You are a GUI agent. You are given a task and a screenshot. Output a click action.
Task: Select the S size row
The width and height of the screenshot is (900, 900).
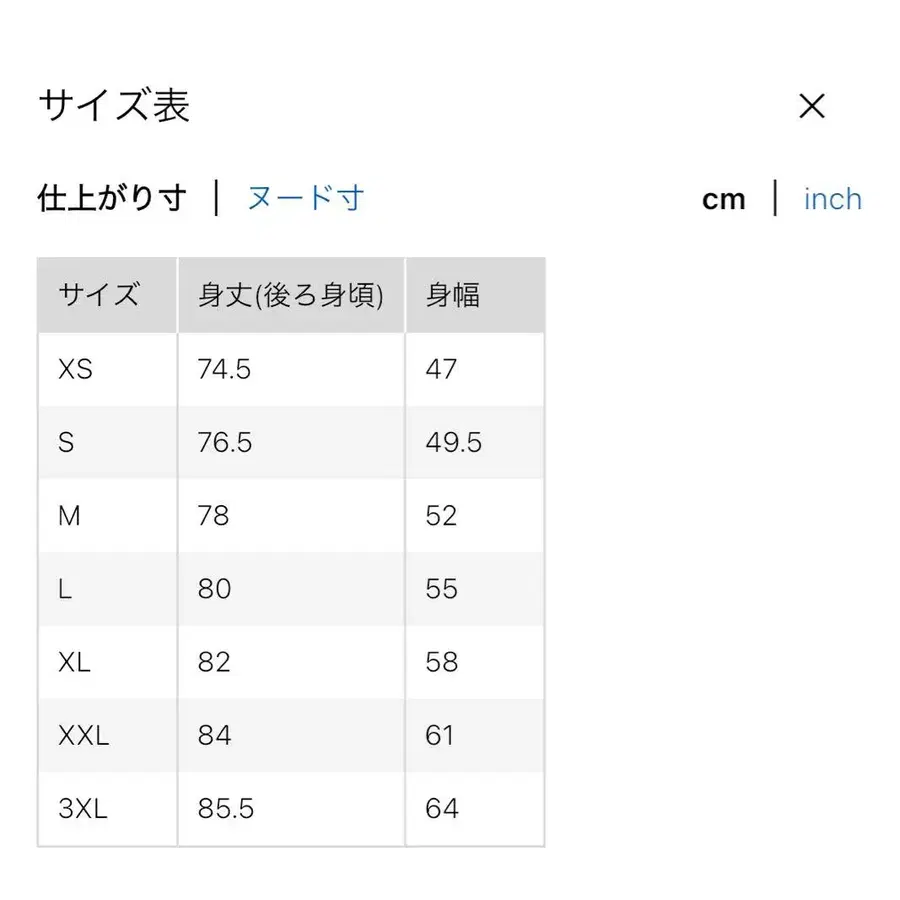click(65, 442)
